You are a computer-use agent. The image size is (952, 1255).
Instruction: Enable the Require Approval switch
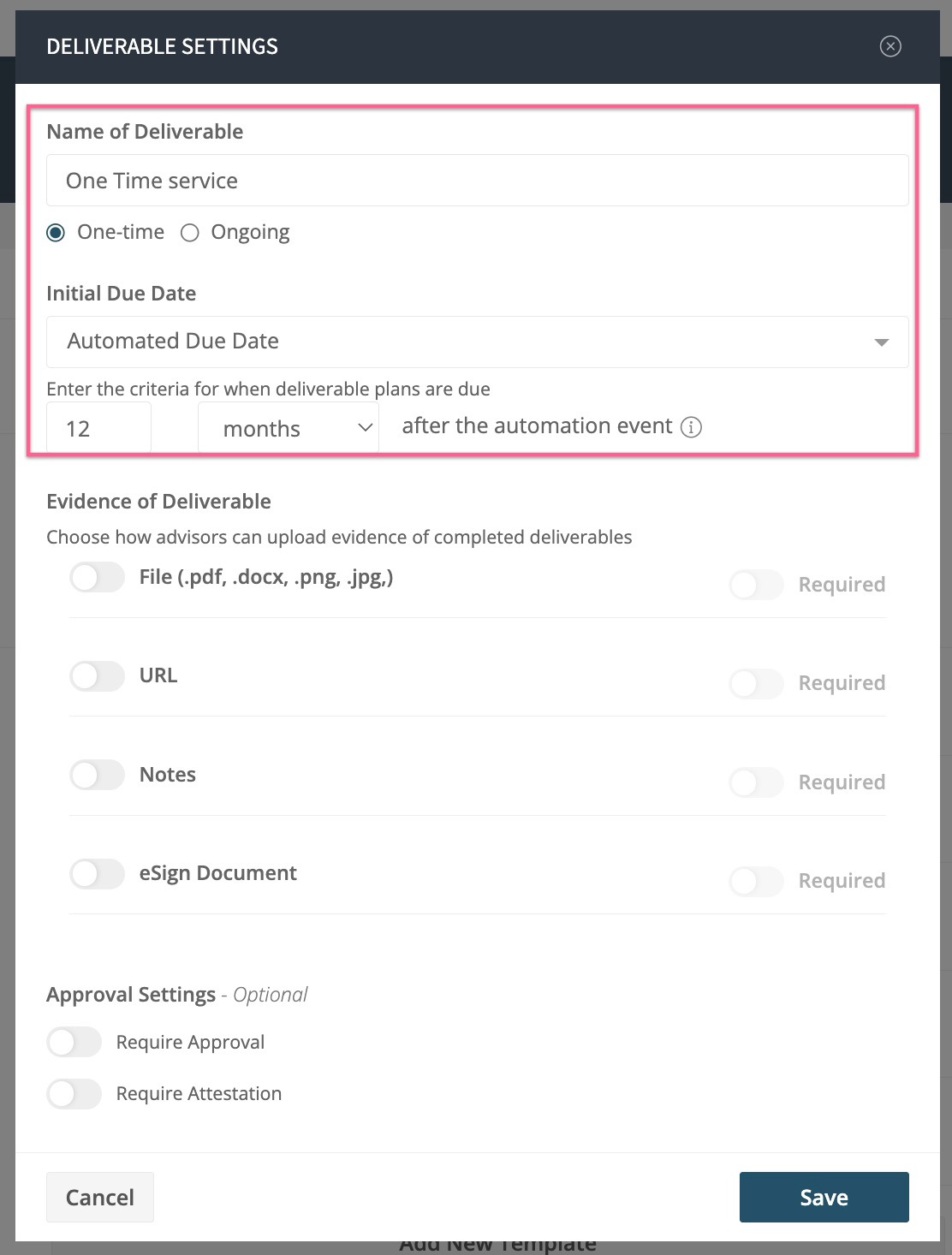coord(74,1043)
